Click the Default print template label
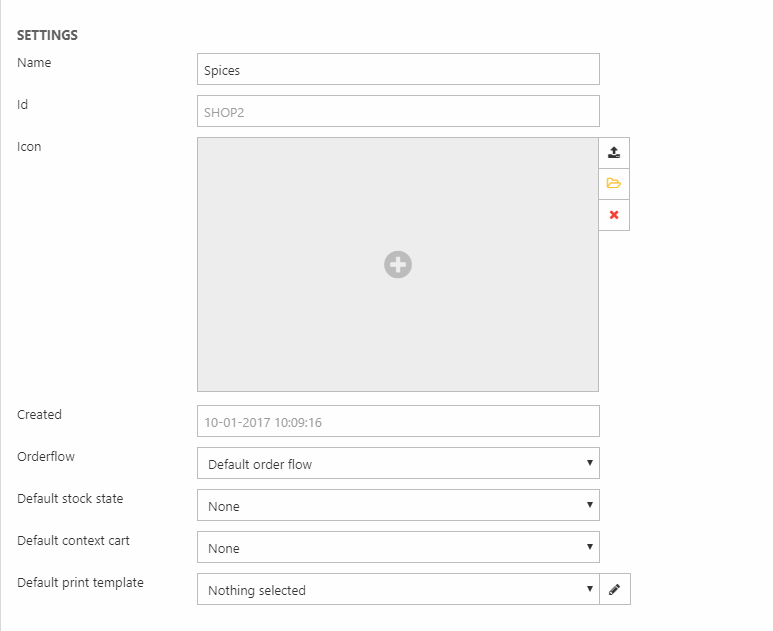Viewport: 773px width, 631px height. [x=80, y=583]
